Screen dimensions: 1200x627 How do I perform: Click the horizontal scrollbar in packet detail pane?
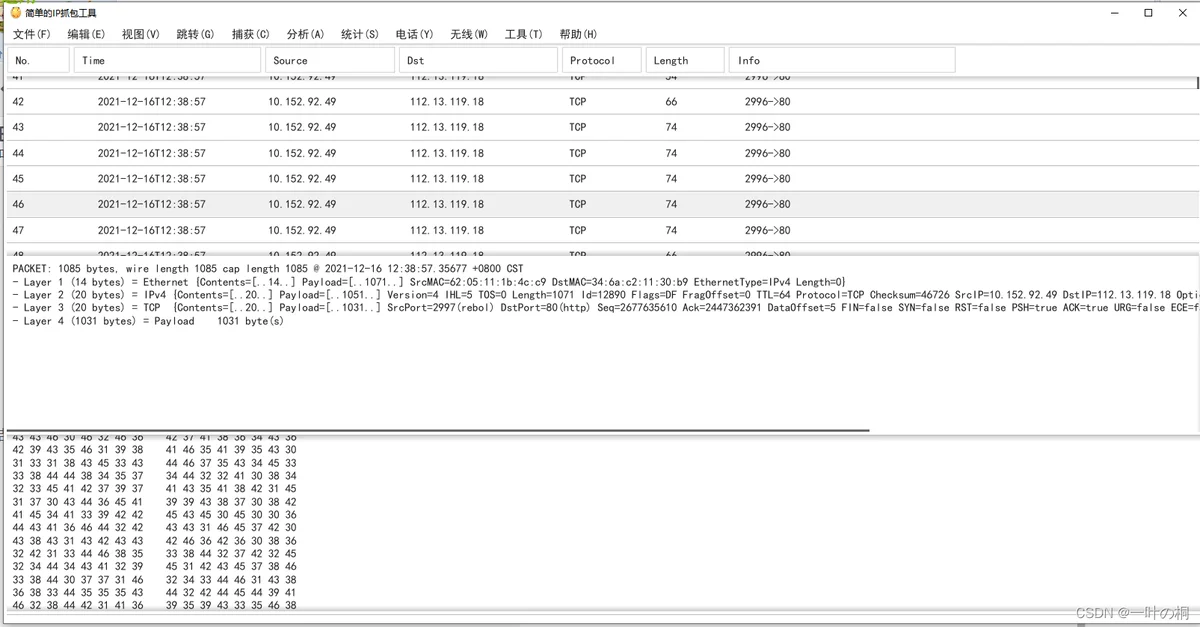pos(438,430)
